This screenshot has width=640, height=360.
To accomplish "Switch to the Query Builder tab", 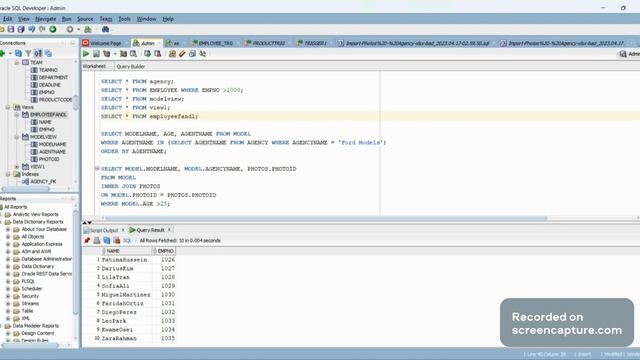I will pos(131,67).
